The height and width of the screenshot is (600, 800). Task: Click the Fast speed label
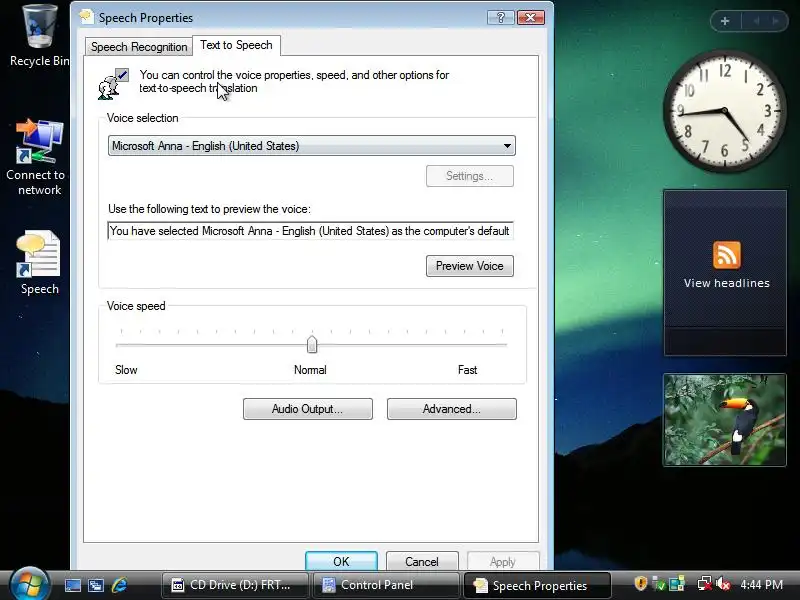467,370
